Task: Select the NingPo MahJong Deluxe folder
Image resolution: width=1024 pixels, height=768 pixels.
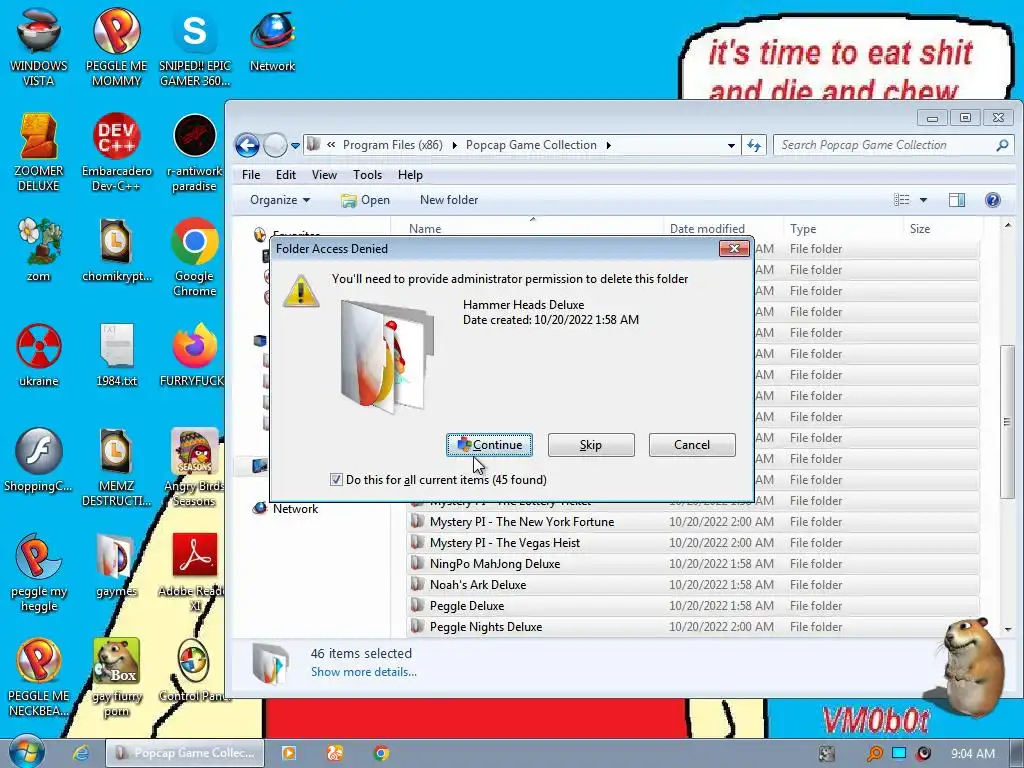Action: tap(694, 564)
